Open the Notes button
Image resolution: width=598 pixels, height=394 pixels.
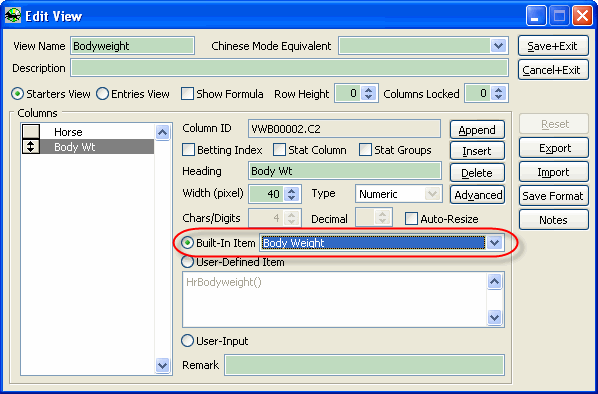(554, 220)
